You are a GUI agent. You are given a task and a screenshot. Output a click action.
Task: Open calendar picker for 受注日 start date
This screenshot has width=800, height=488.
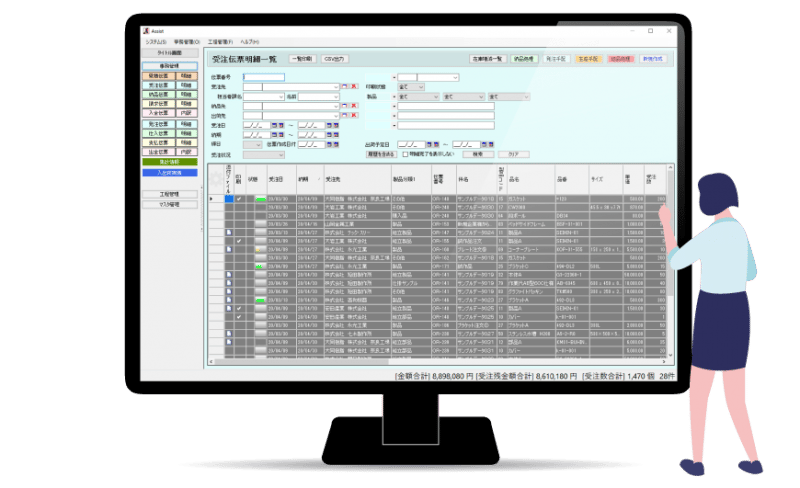274,125
